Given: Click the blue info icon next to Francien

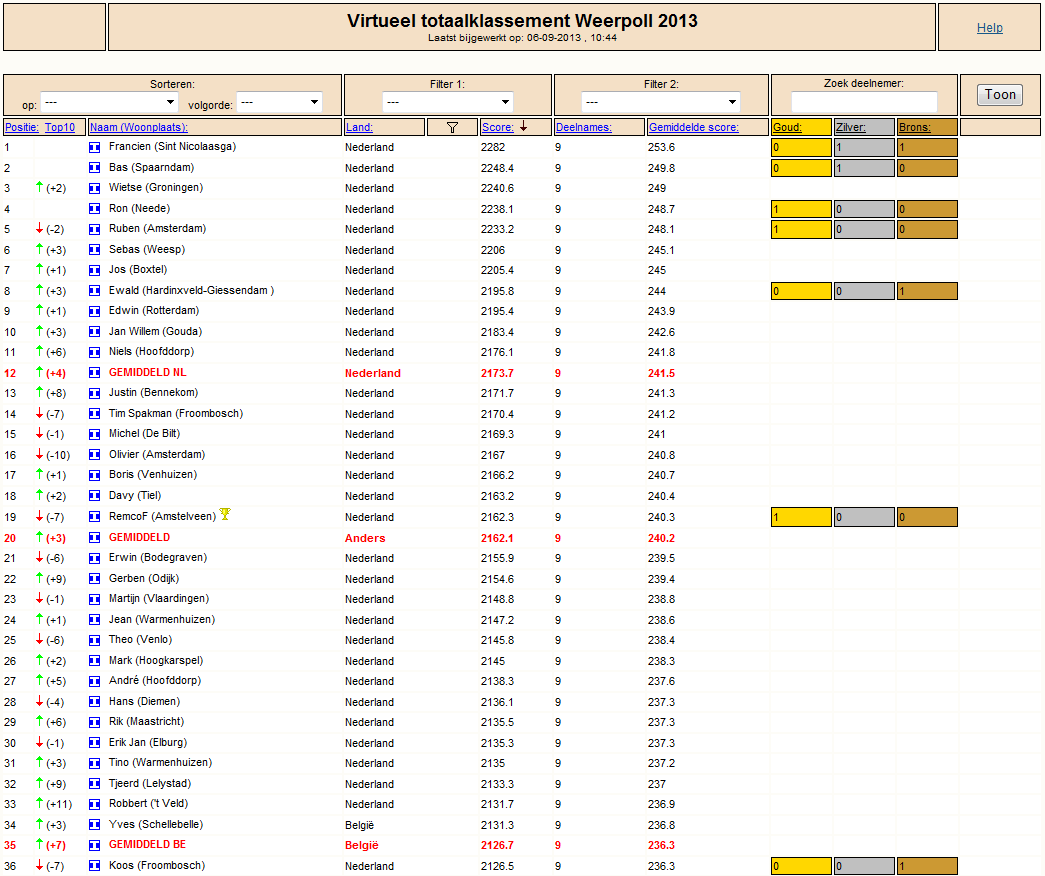Looking at the screenshot, I should pos(95,147).
